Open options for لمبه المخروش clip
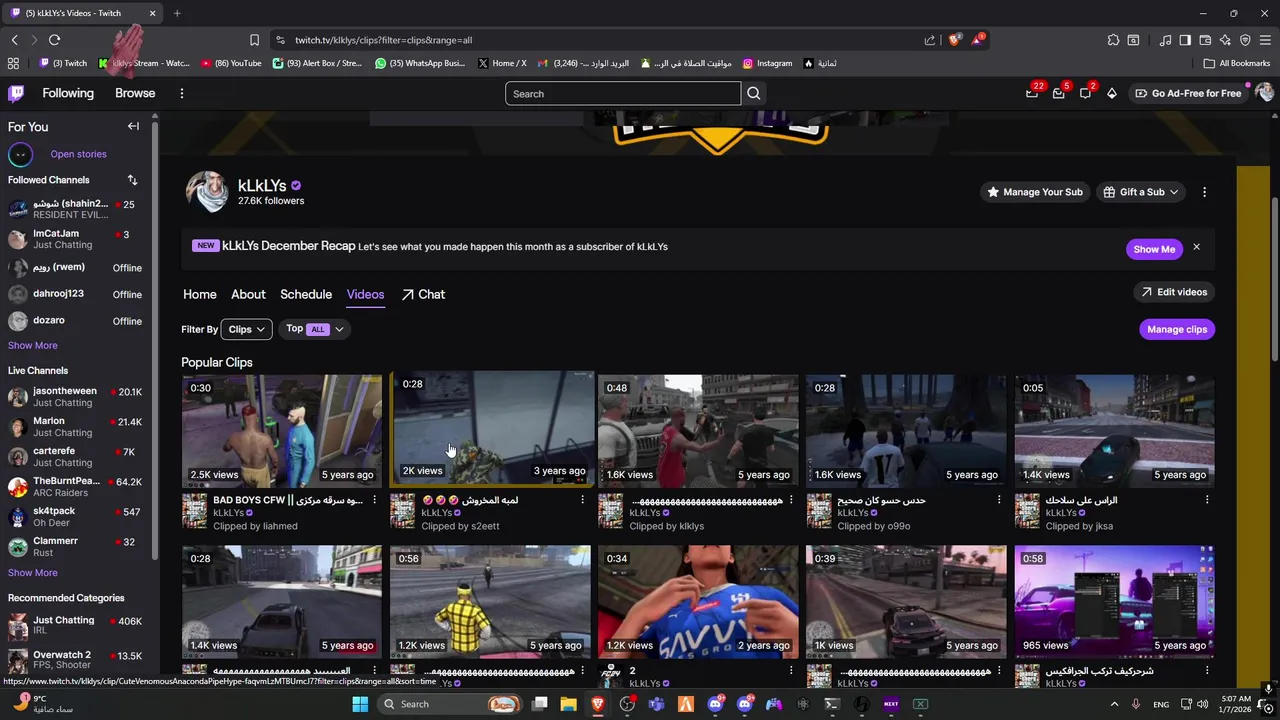The height and width of the screenshot is (720, 1280). point(582,499)
